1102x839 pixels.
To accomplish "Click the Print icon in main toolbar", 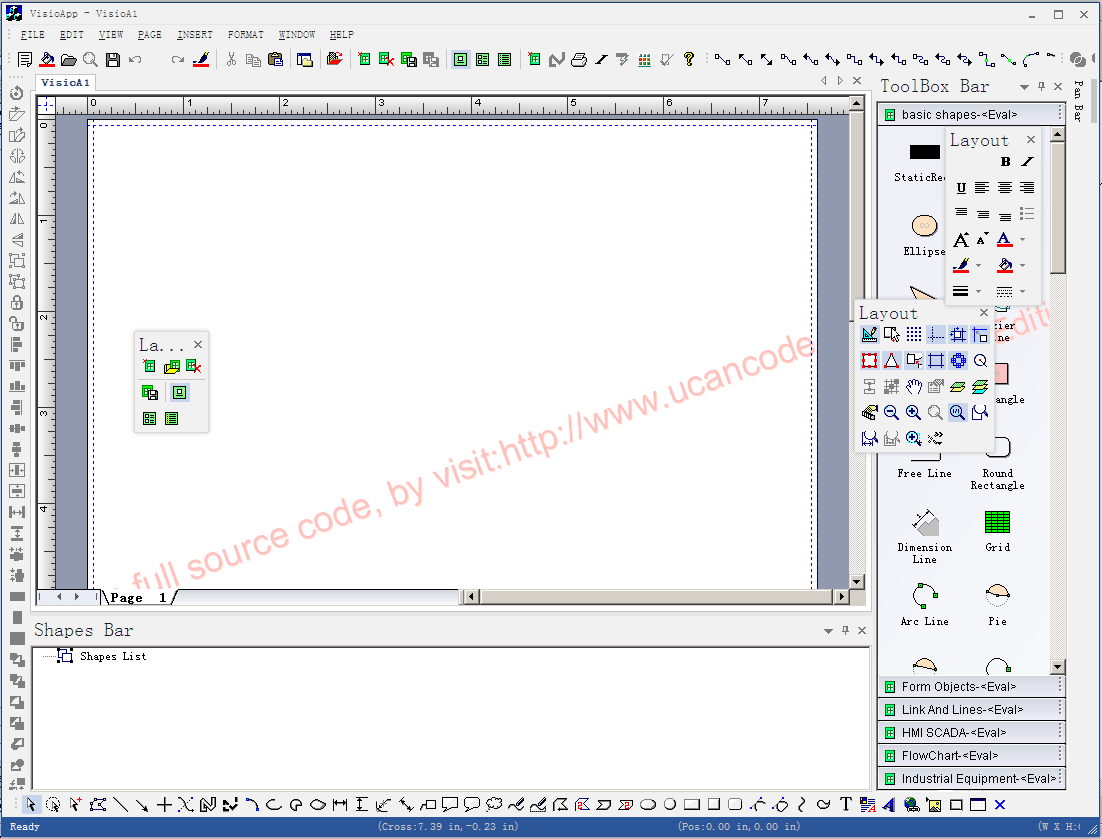I will (579, 60).
